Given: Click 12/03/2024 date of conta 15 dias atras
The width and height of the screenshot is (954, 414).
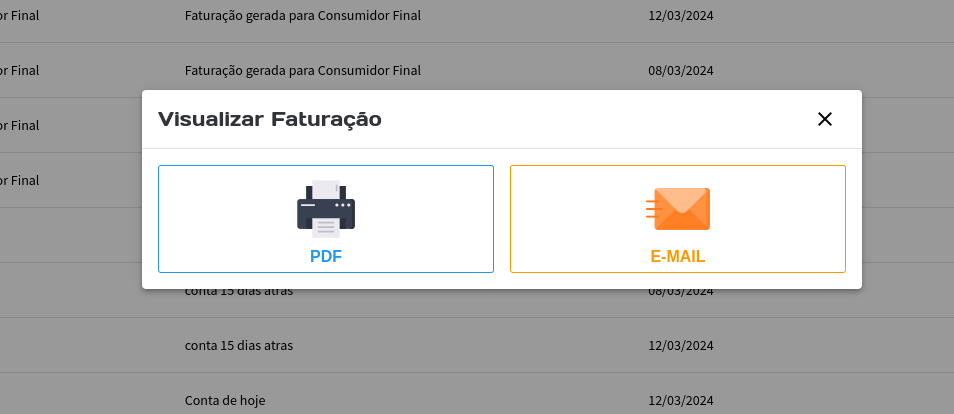Looking at the screenshot, I should 681,345.
